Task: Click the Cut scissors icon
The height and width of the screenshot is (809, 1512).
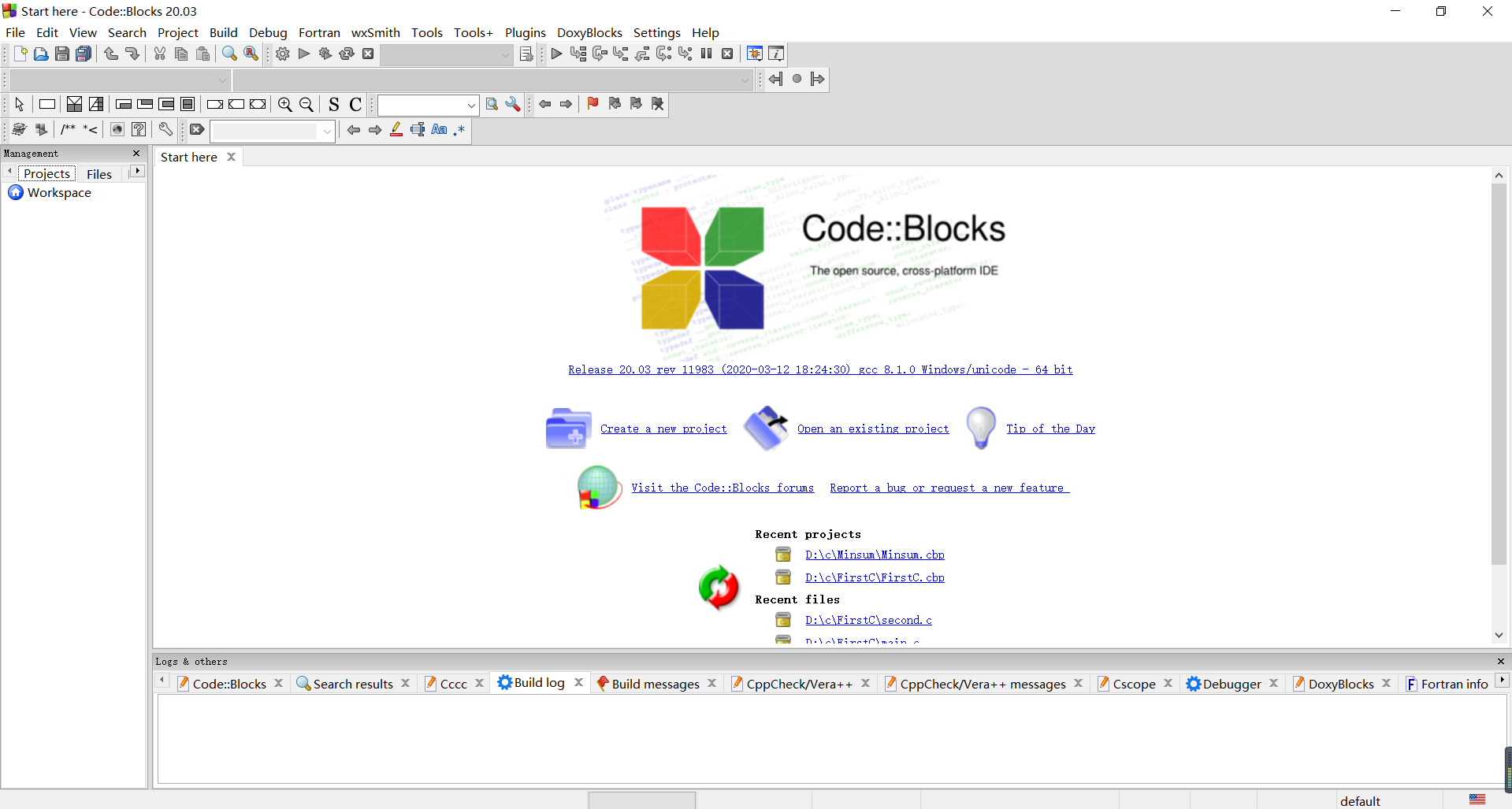Action: pos(160,54)
